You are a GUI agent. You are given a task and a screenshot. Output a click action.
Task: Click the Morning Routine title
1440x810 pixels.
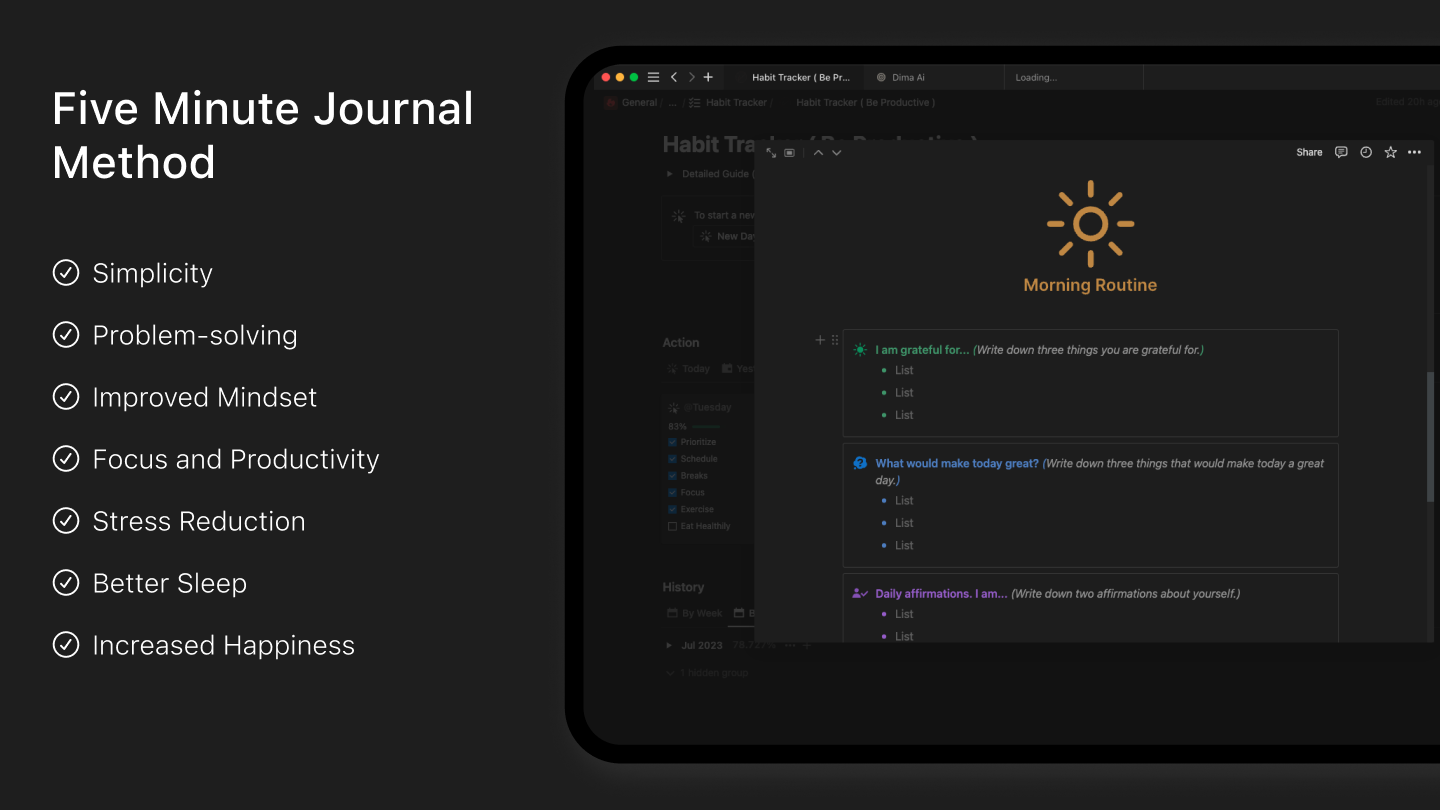[1090, 285]
